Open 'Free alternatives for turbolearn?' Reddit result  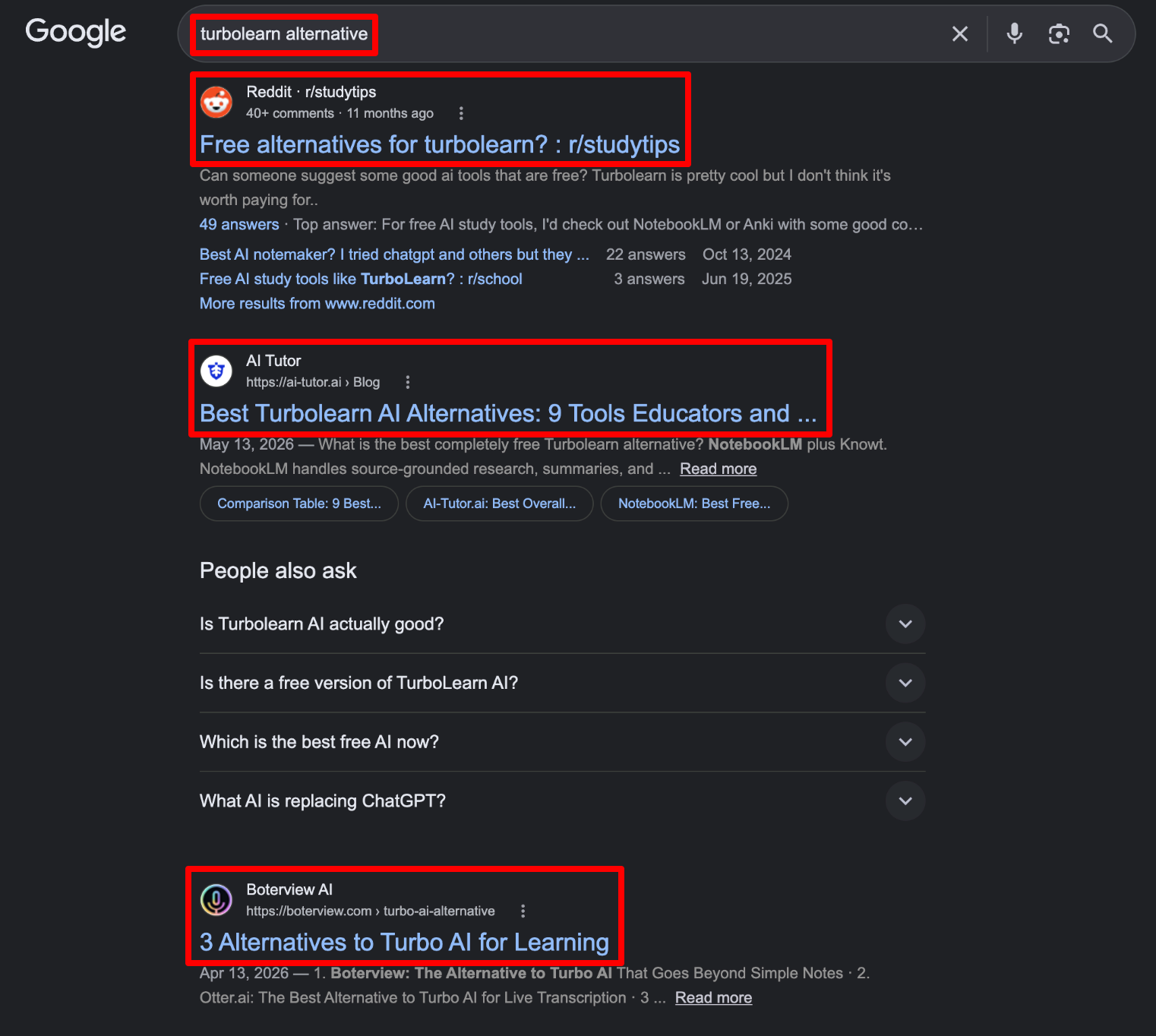440,144
